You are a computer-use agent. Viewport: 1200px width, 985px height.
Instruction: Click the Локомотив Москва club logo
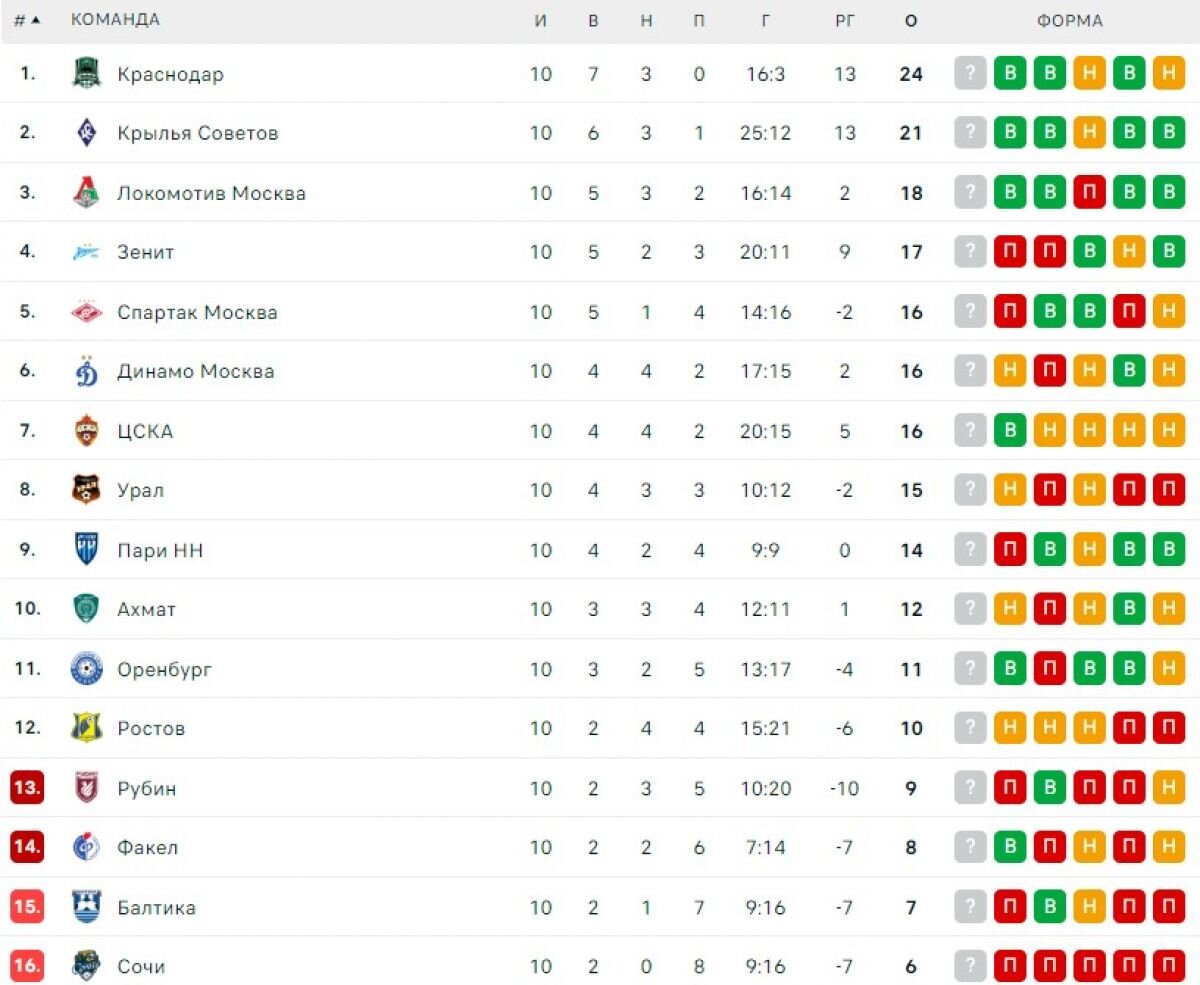[87, 193]
